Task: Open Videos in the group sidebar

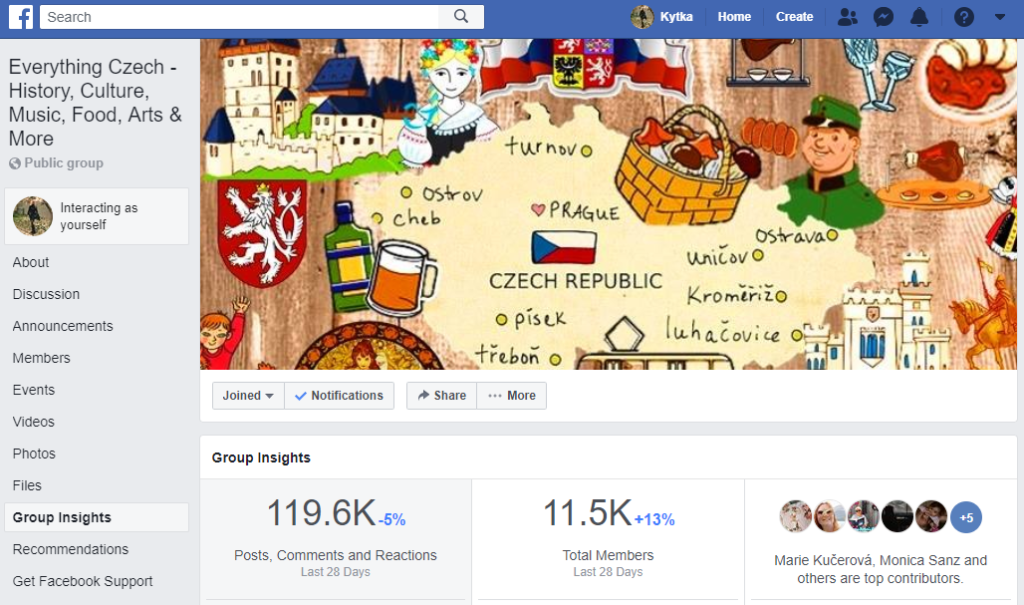Action: click(33, 422)
